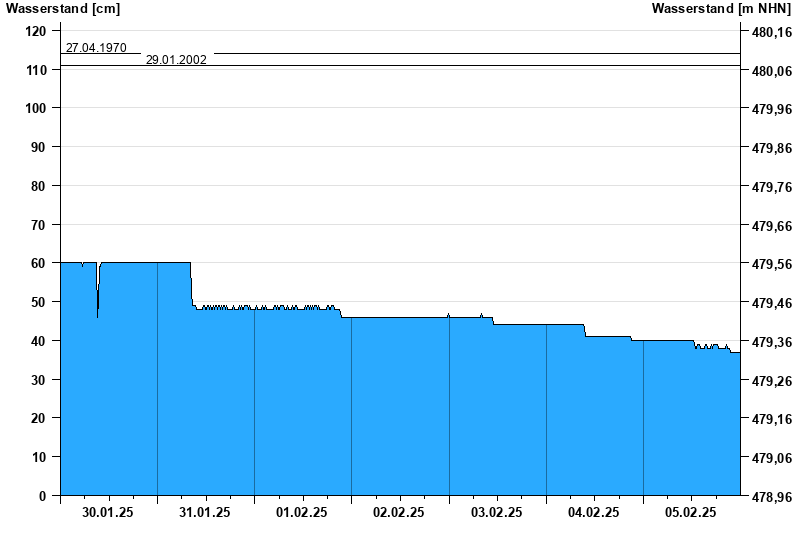Click the 480,06 value on right axis
The width and height of the screenshot is (800, 550).
pos(769,71)
